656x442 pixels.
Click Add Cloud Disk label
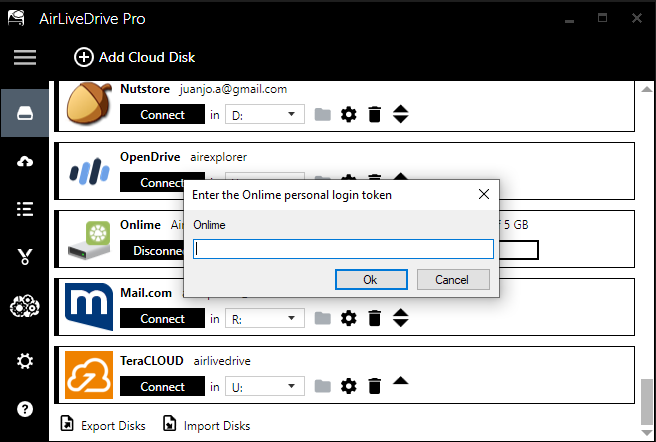[x=147, y=57]
